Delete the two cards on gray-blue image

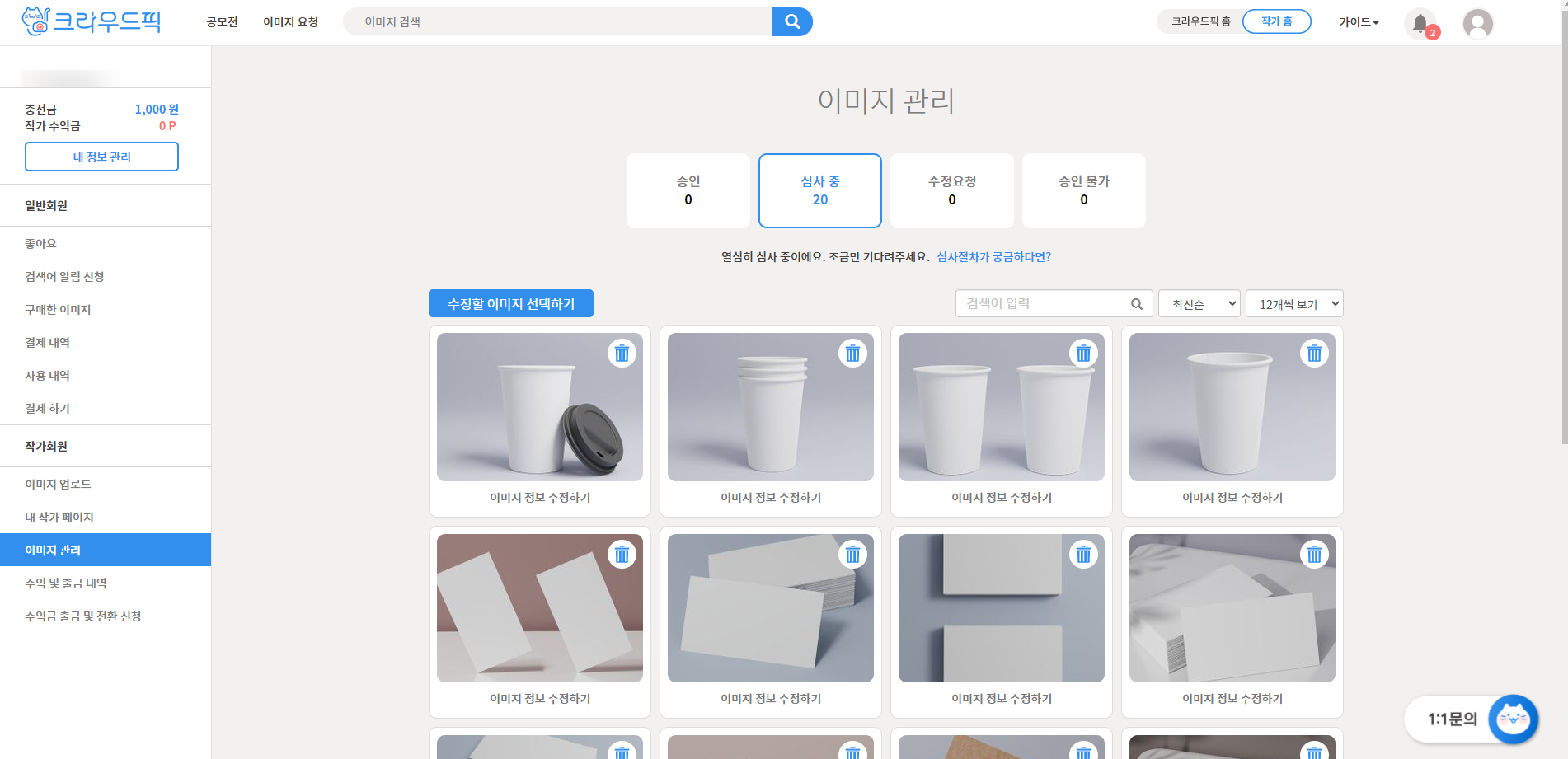(x=1083, y=555)
